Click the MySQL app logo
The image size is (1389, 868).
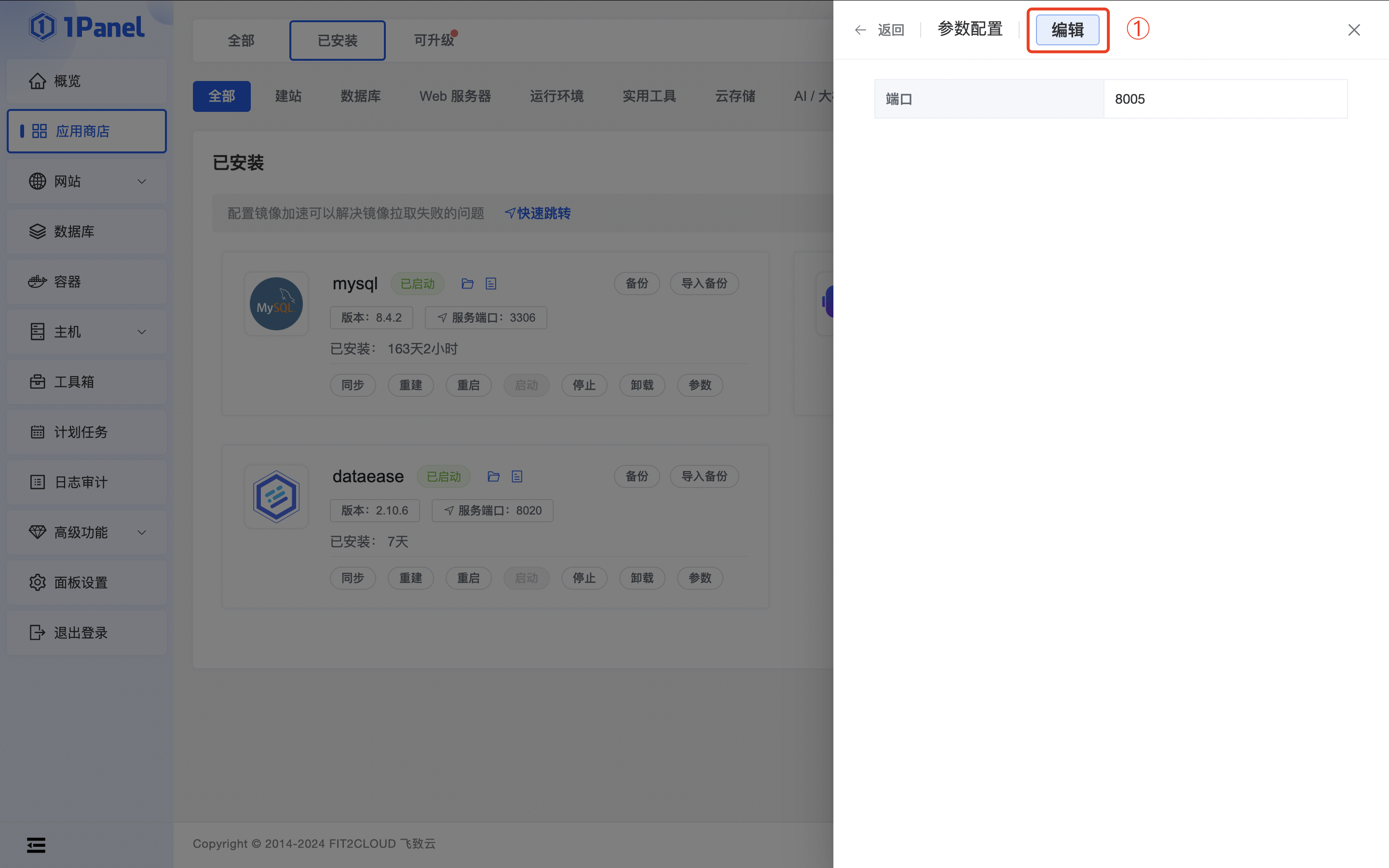click(x=276, y=304)
